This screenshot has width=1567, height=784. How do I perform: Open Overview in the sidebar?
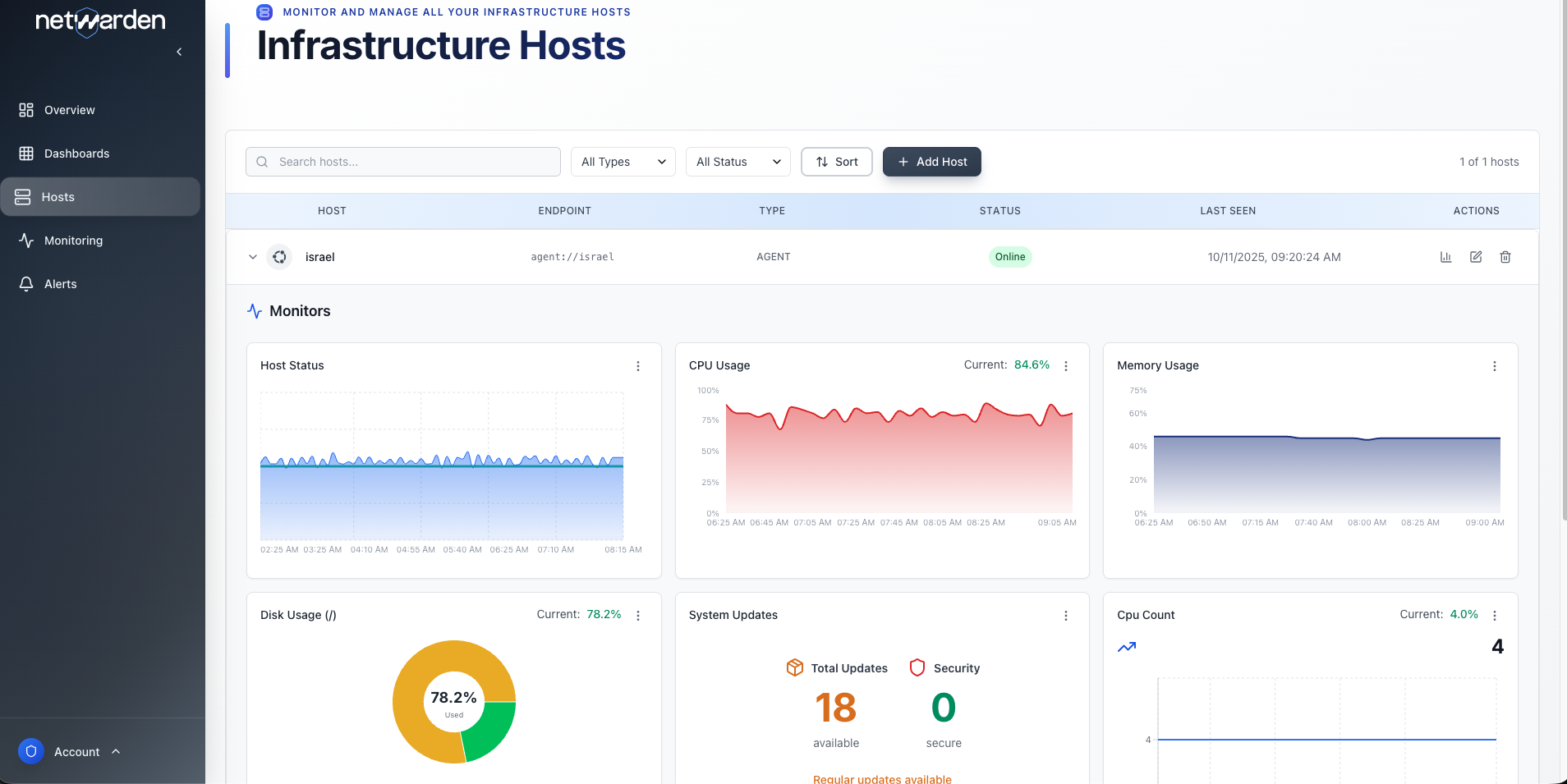click(x=100, y=110)
